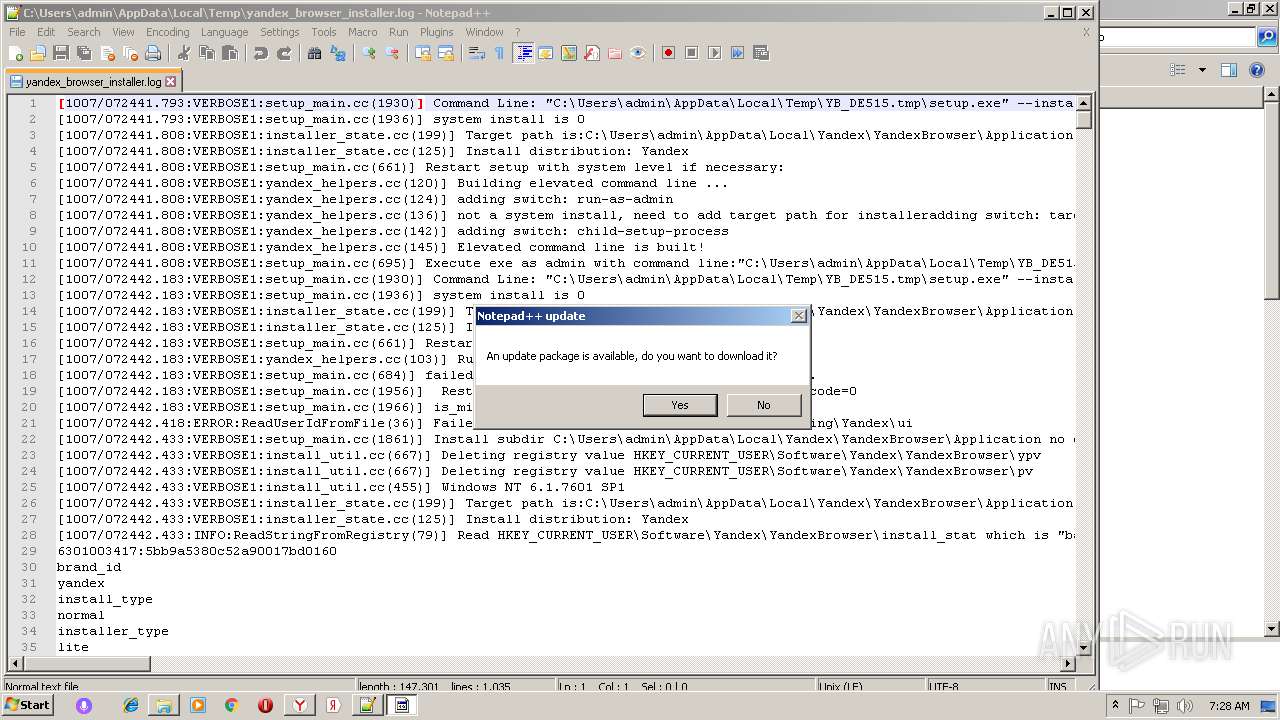Click the Zoom Out toolbar icon
This screenshot has height=720, width=1280.
point(392,53)
